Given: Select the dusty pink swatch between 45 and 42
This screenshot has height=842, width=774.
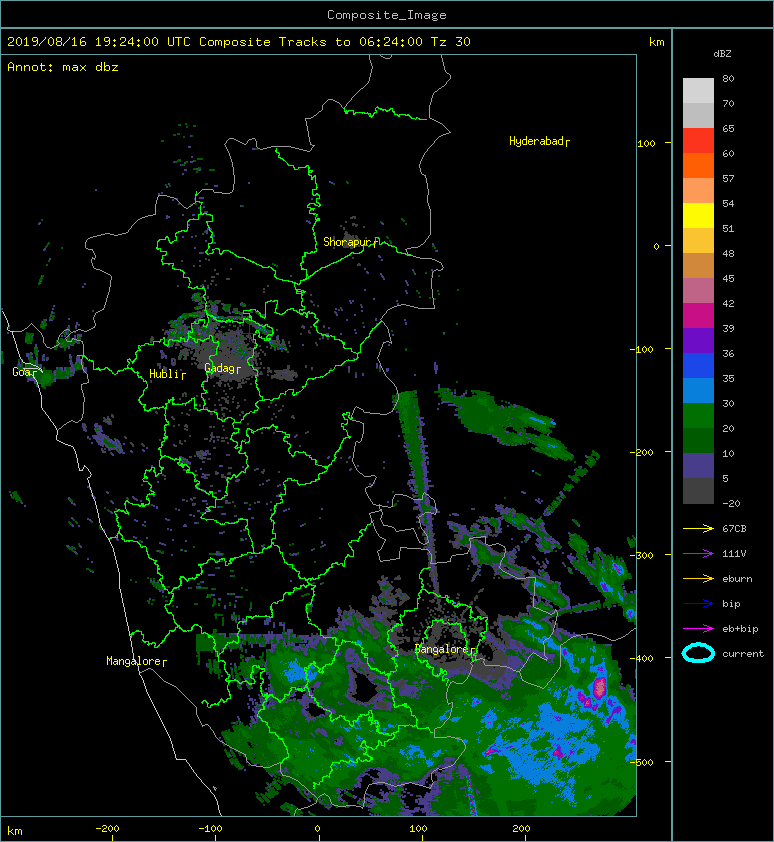Looking at the screenshot, I should (x=698, y=291).
